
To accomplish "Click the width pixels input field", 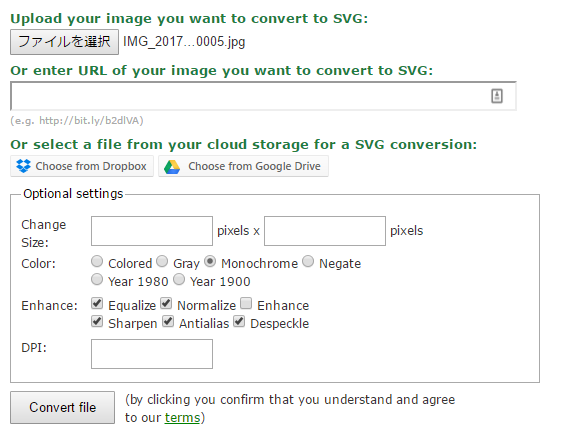I will [x=152, y=231].
